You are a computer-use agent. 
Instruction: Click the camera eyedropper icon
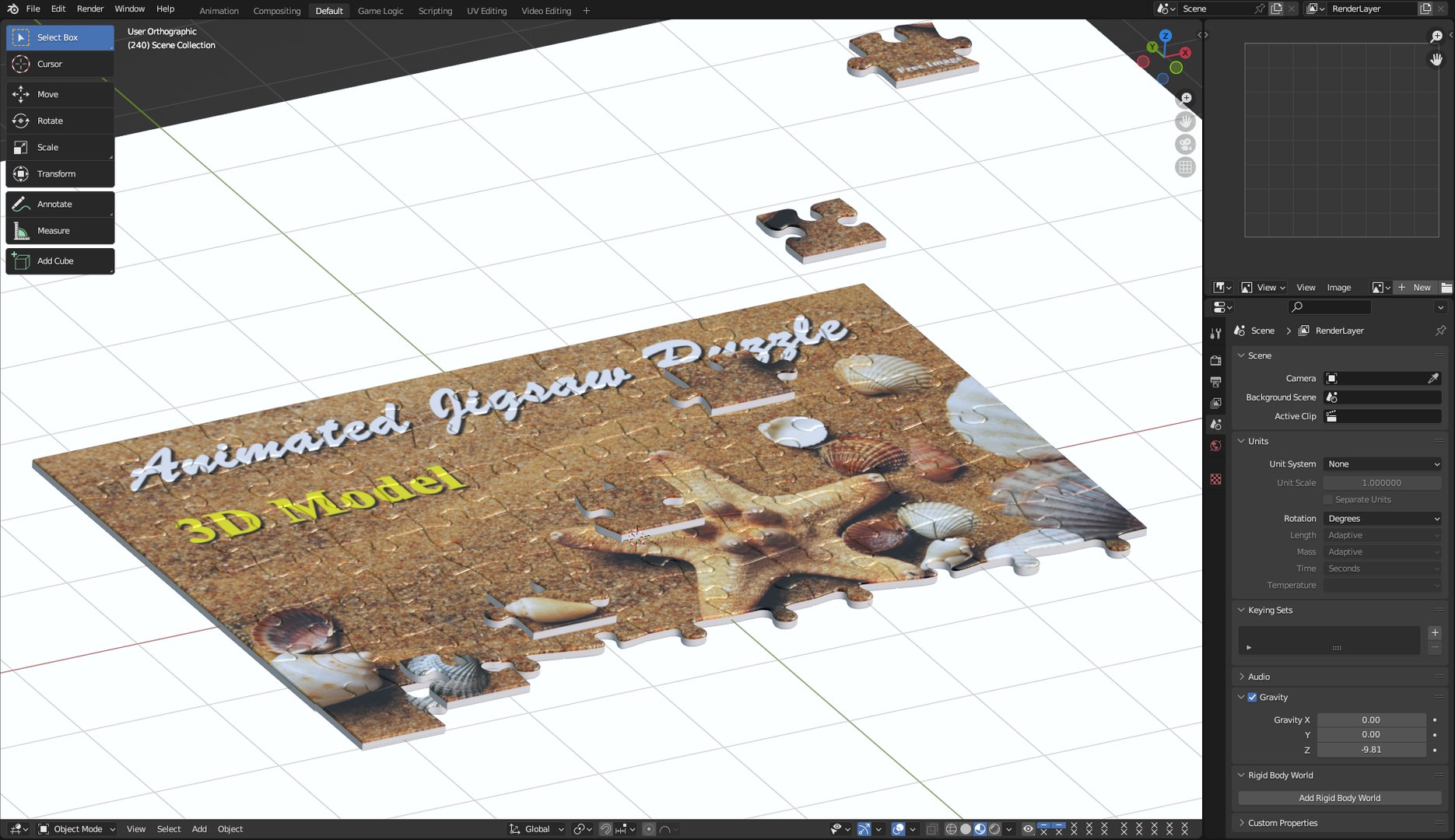tap(1433, 378)
